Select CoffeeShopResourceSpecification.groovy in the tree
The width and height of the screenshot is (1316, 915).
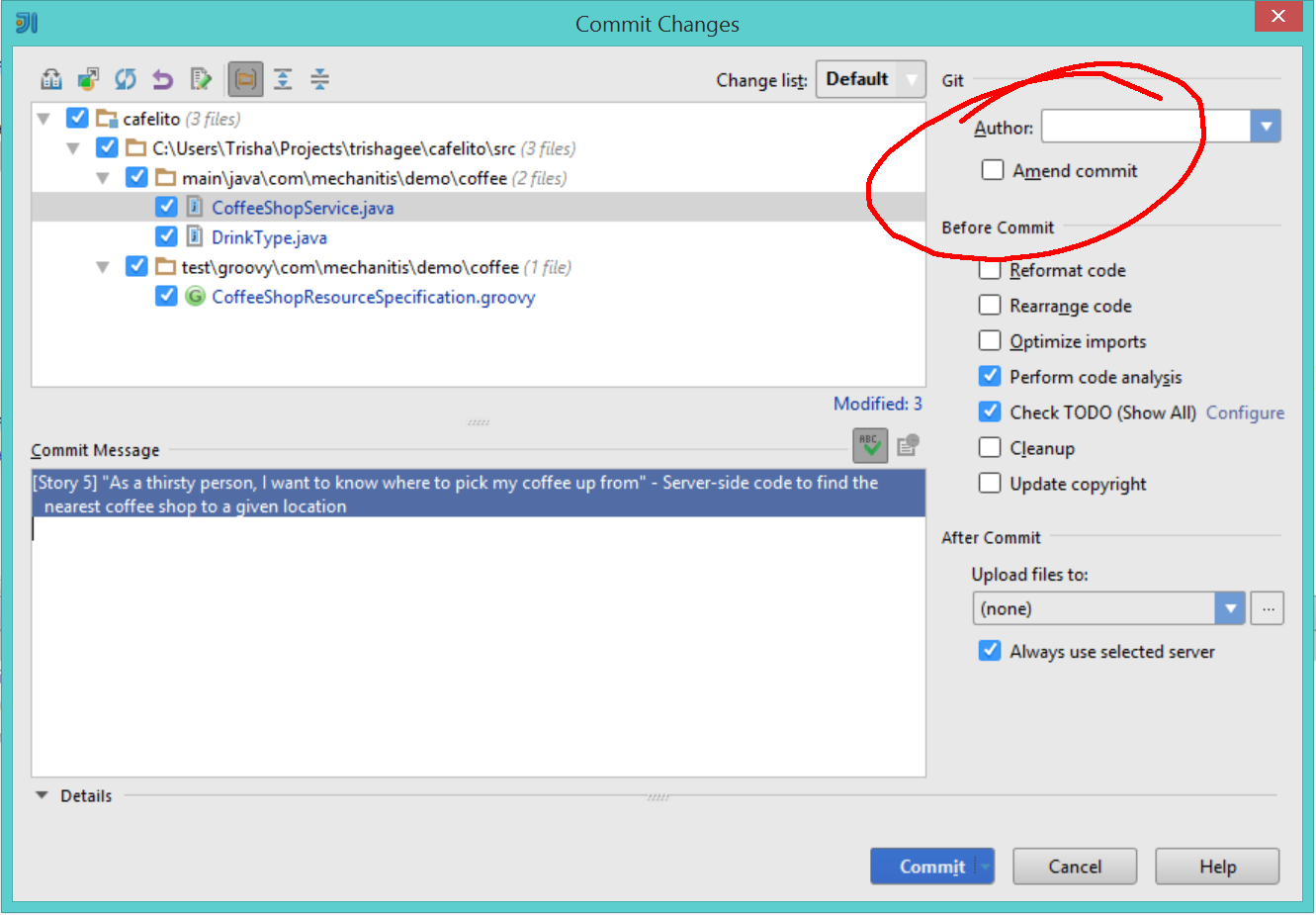tap(373, 296)
